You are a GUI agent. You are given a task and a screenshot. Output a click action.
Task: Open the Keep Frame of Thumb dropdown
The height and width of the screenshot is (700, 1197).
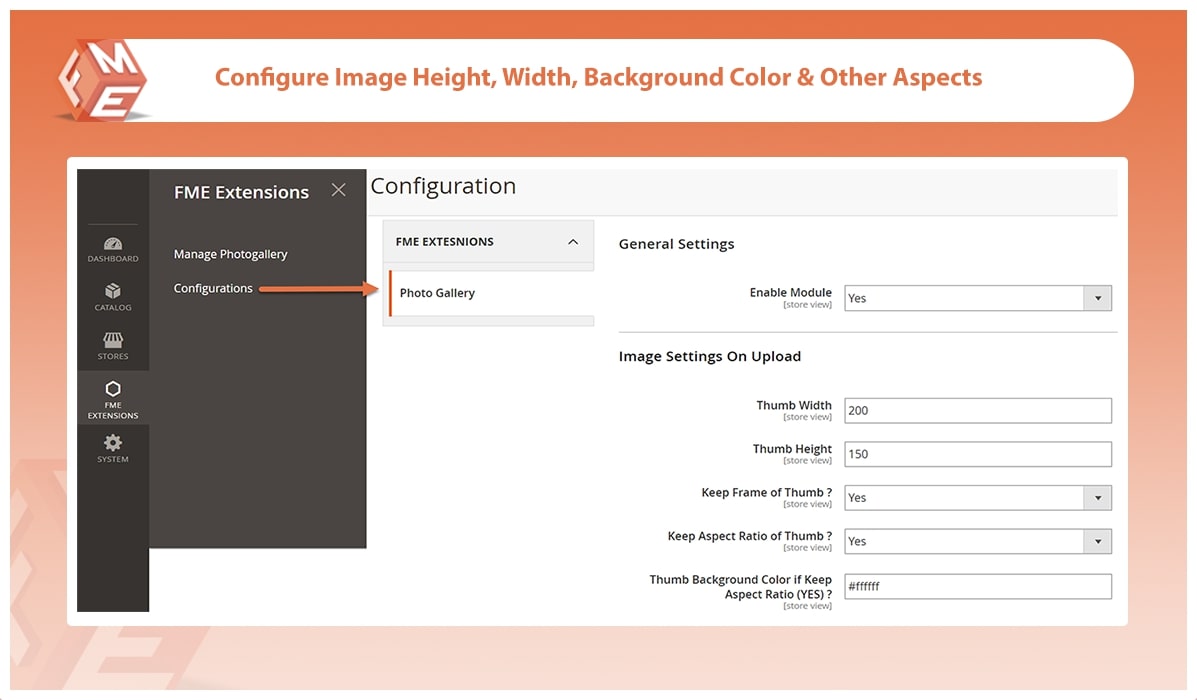click(x=977, y=498)
